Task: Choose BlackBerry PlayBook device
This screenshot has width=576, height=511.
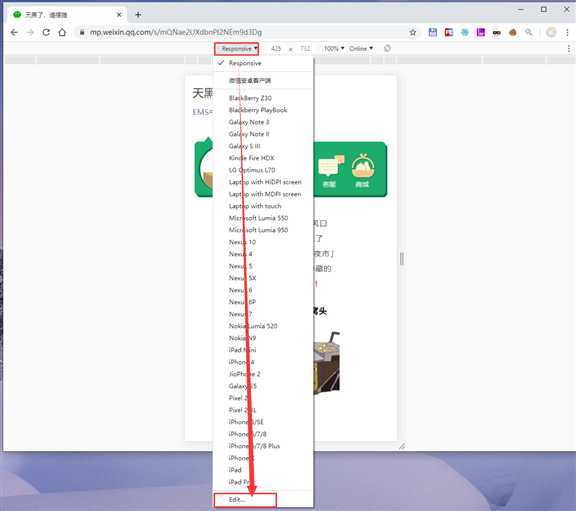Action: 263,110
